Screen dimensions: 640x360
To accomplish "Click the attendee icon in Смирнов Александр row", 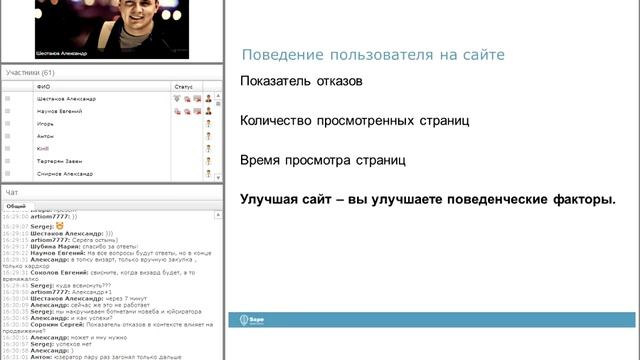I will point(209,173).
